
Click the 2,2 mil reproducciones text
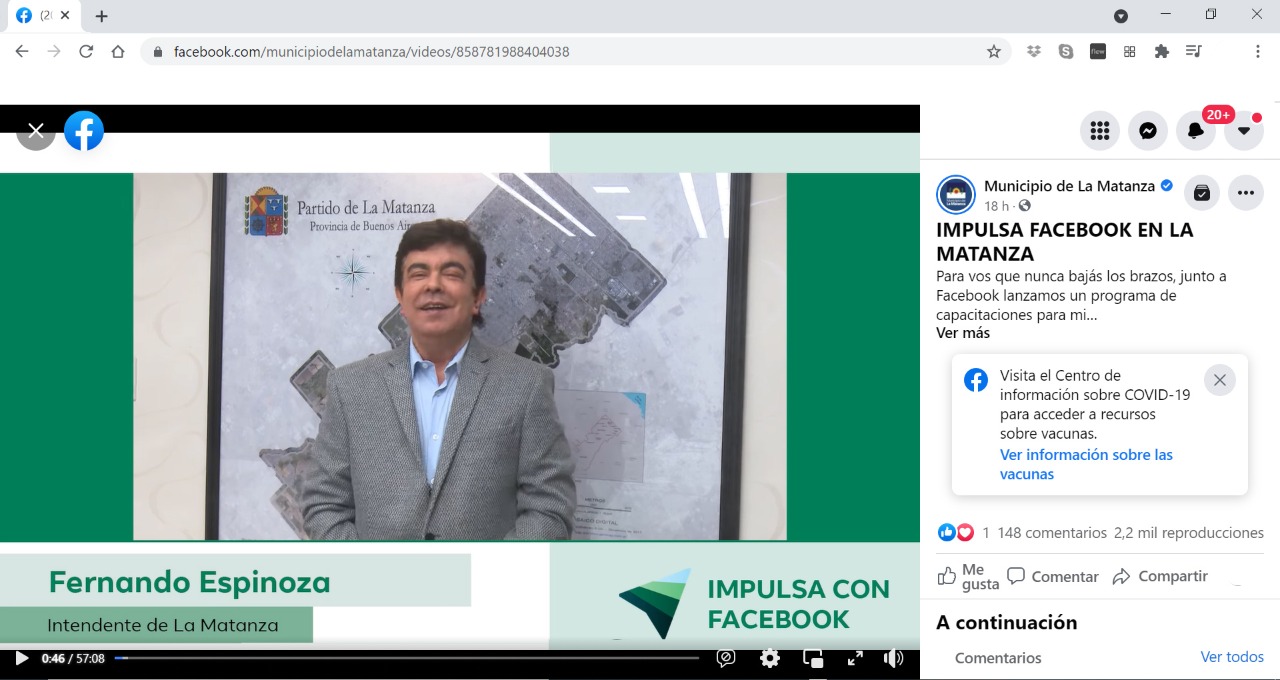(1189, 533)
